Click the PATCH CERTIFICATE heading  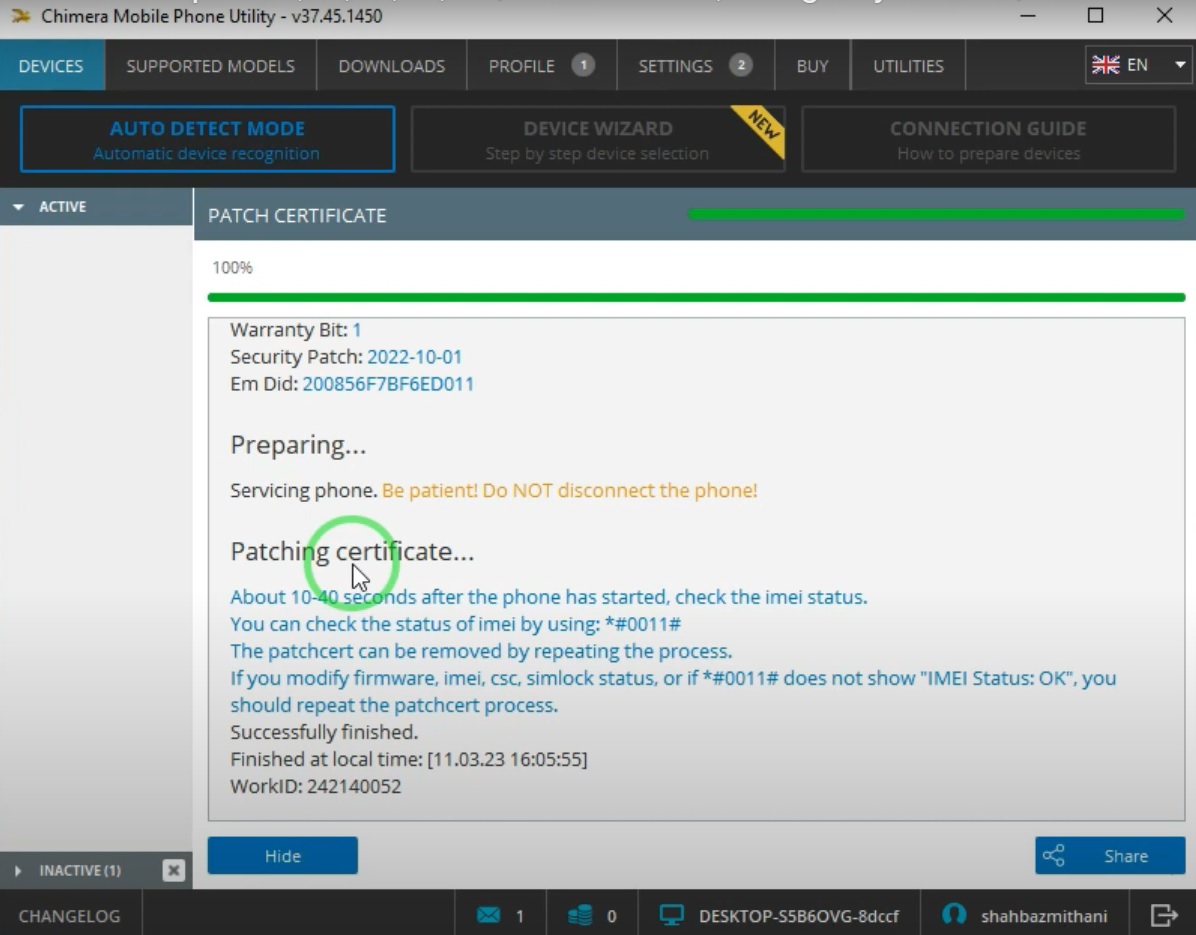coord(297,216)
